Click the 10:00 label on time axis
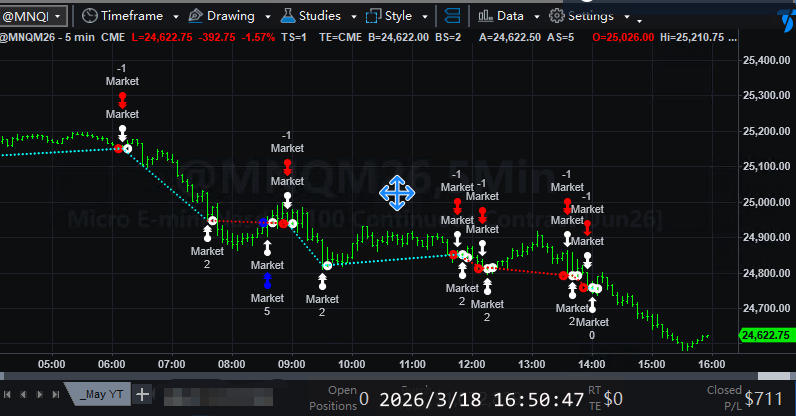Viewport: 796px width, 416px height. (351, 363)
